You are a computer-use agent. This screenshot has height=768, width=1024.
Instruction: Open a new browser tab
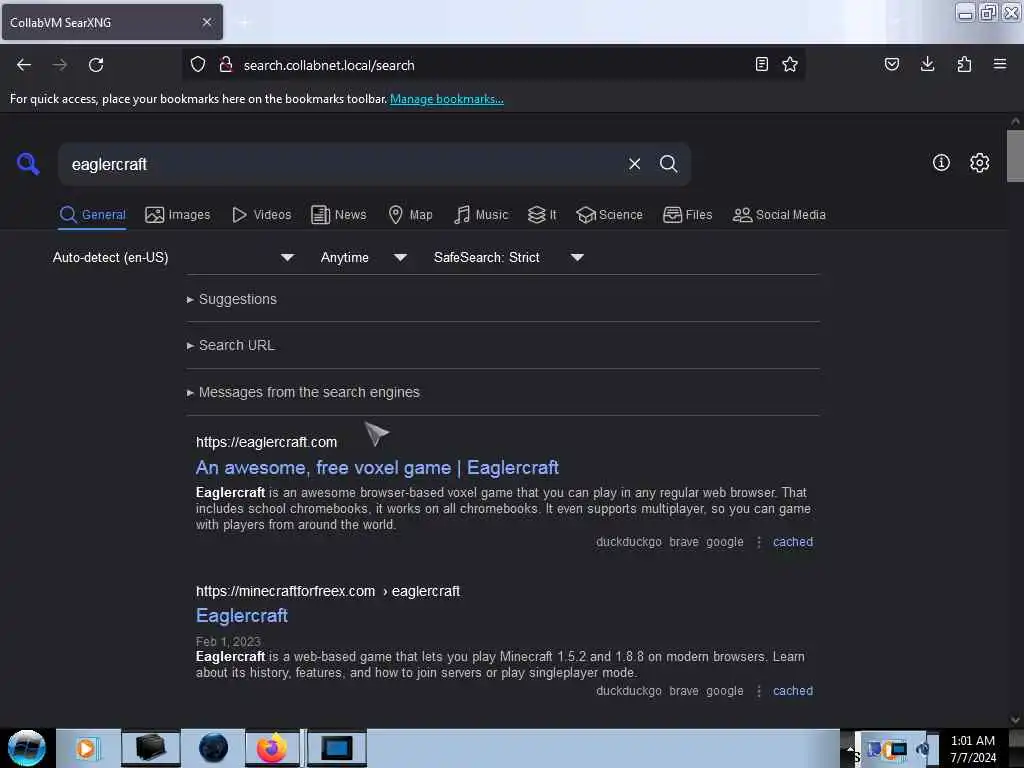click(244, 23)
